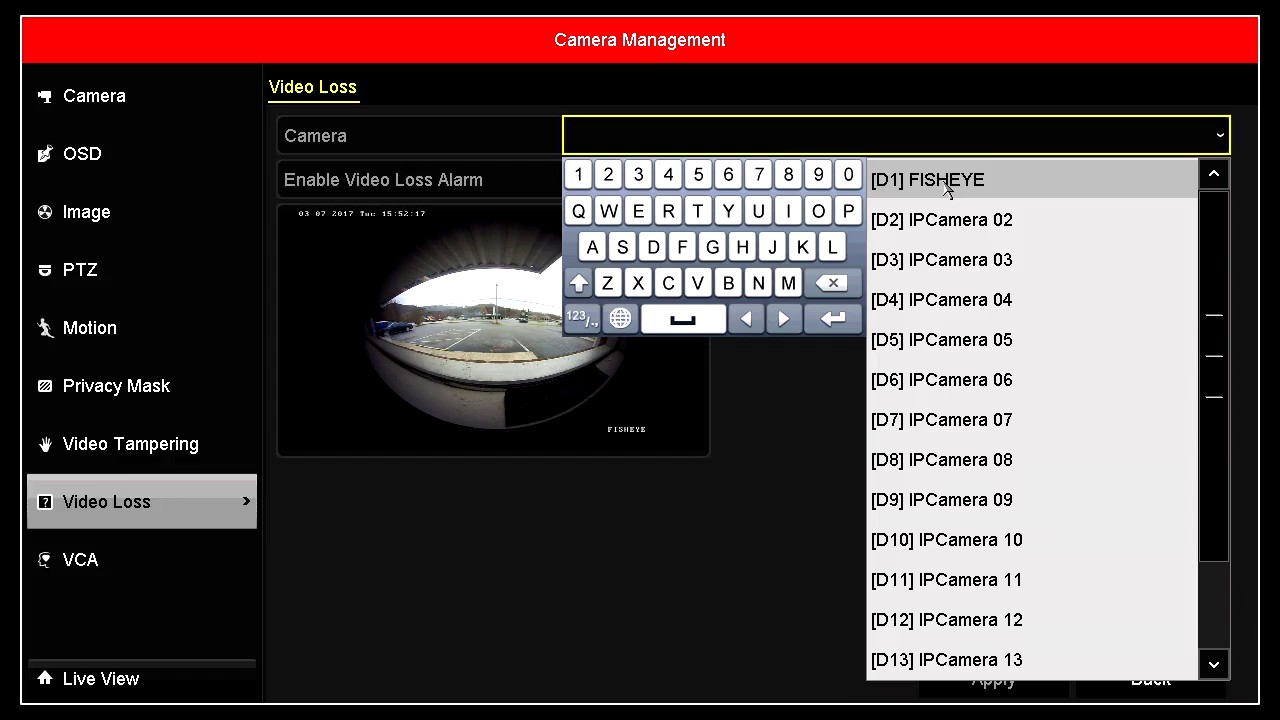Screen dimensions: 1280x720
Task: Click the Image palette icon
Action: (x=45, y=212)
